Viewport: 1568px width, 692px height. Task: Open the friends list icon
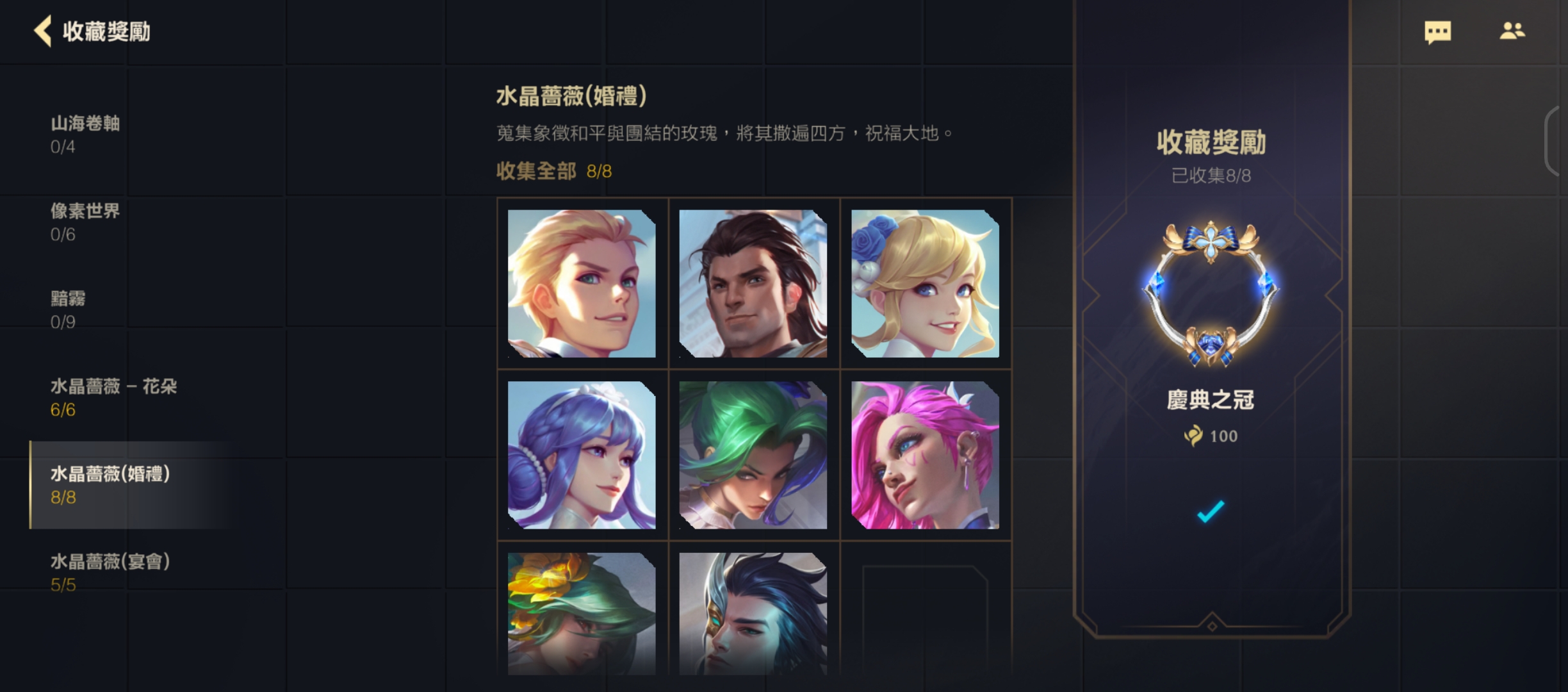click(x=1512, y=30)
